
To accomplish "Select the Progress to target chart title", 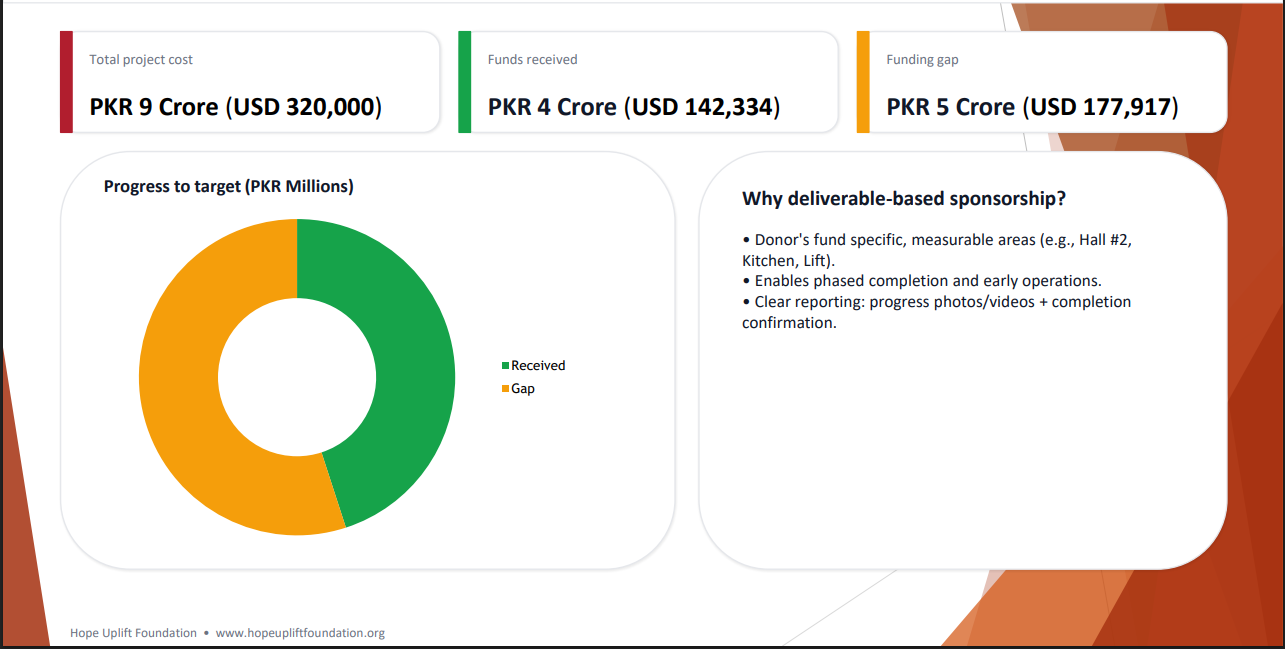I will tap(228, 186).
